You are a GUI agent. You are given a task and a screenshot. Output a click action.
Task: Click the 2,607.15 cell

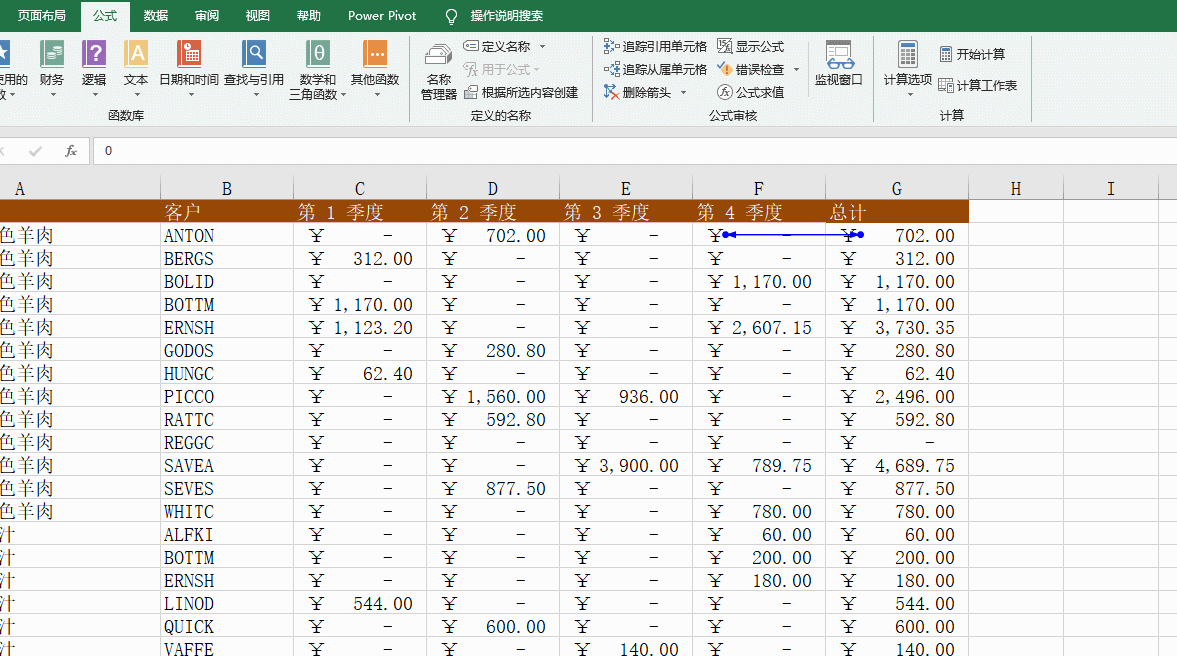pos(759,327)
